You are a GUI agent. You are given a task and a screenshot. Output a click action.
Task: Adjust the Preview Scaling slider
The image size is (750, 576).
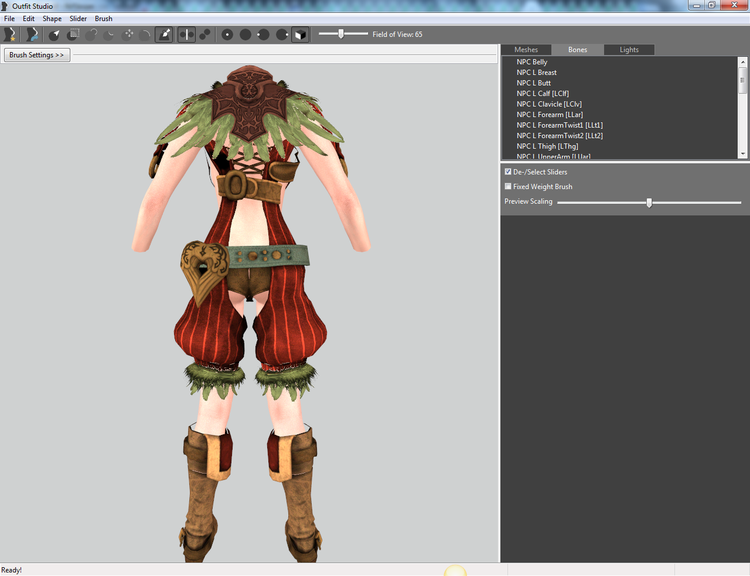click(x=649, y=203)
